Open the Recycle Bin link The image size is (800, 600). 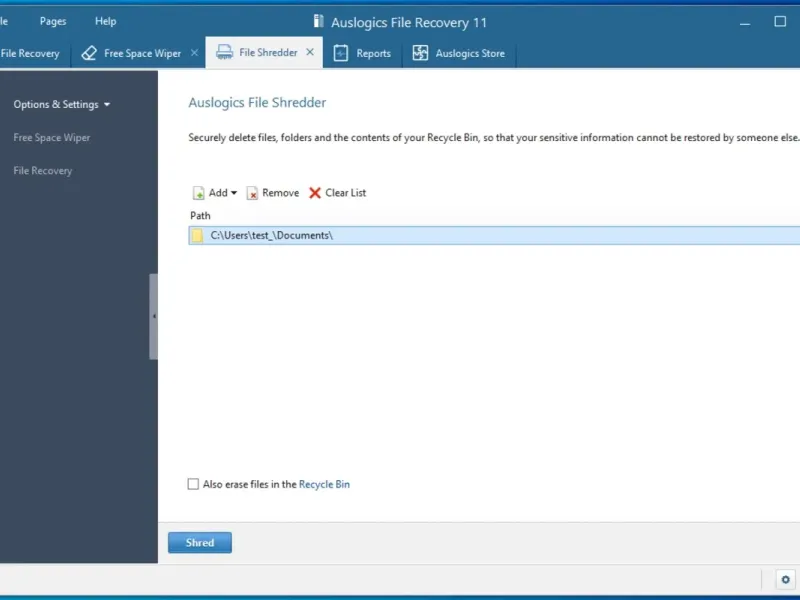pyautogui.click(x=324, y=484)
